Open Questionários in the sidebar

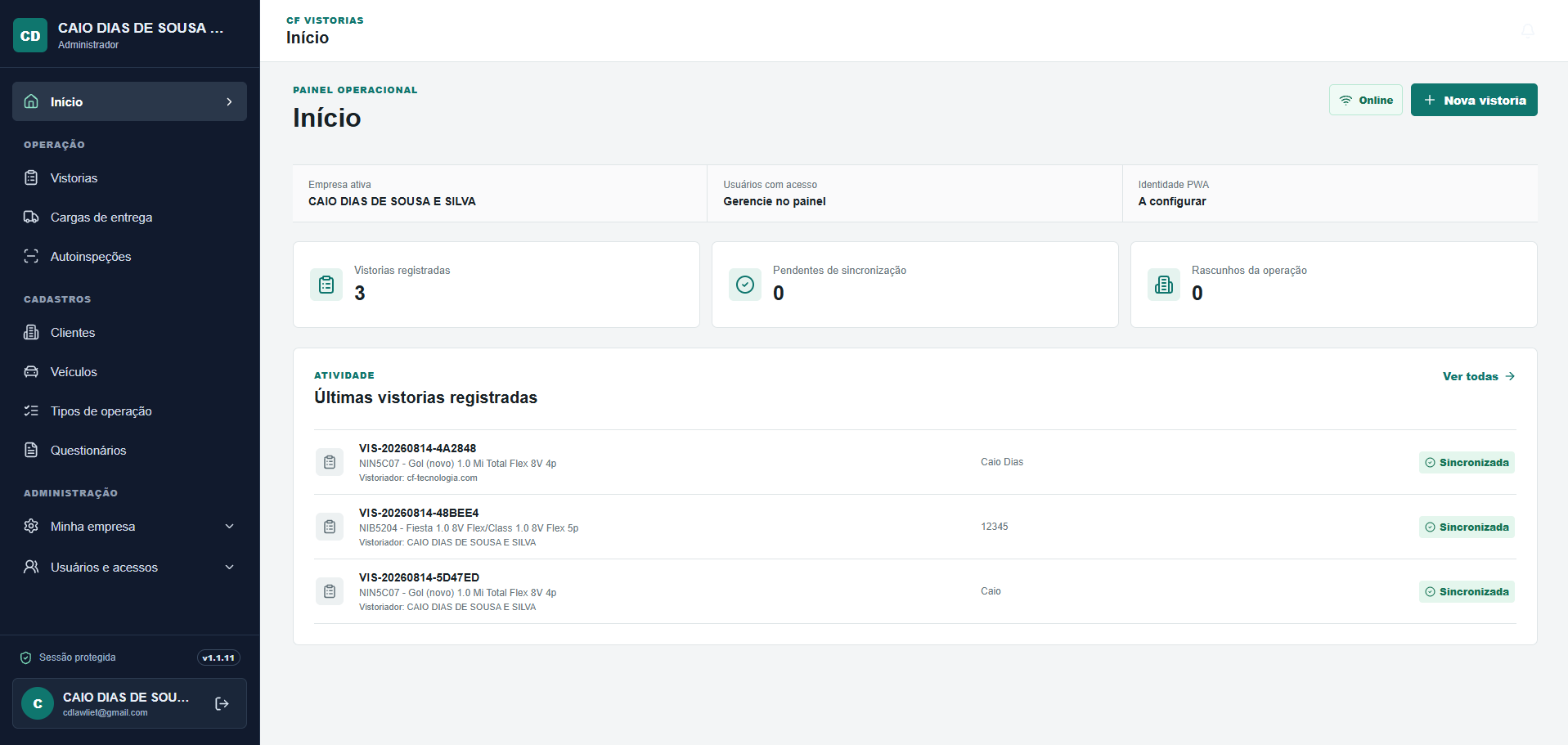129,450
